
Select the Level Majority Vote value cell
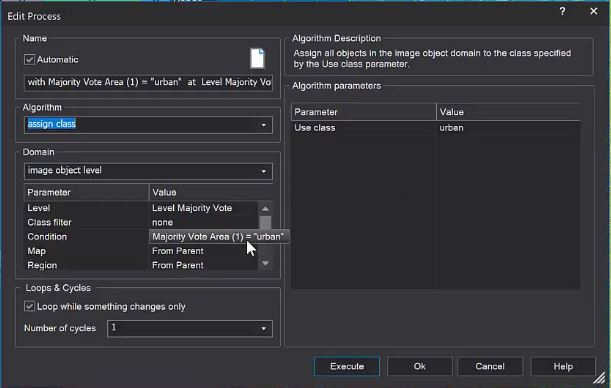coord(203,208)
